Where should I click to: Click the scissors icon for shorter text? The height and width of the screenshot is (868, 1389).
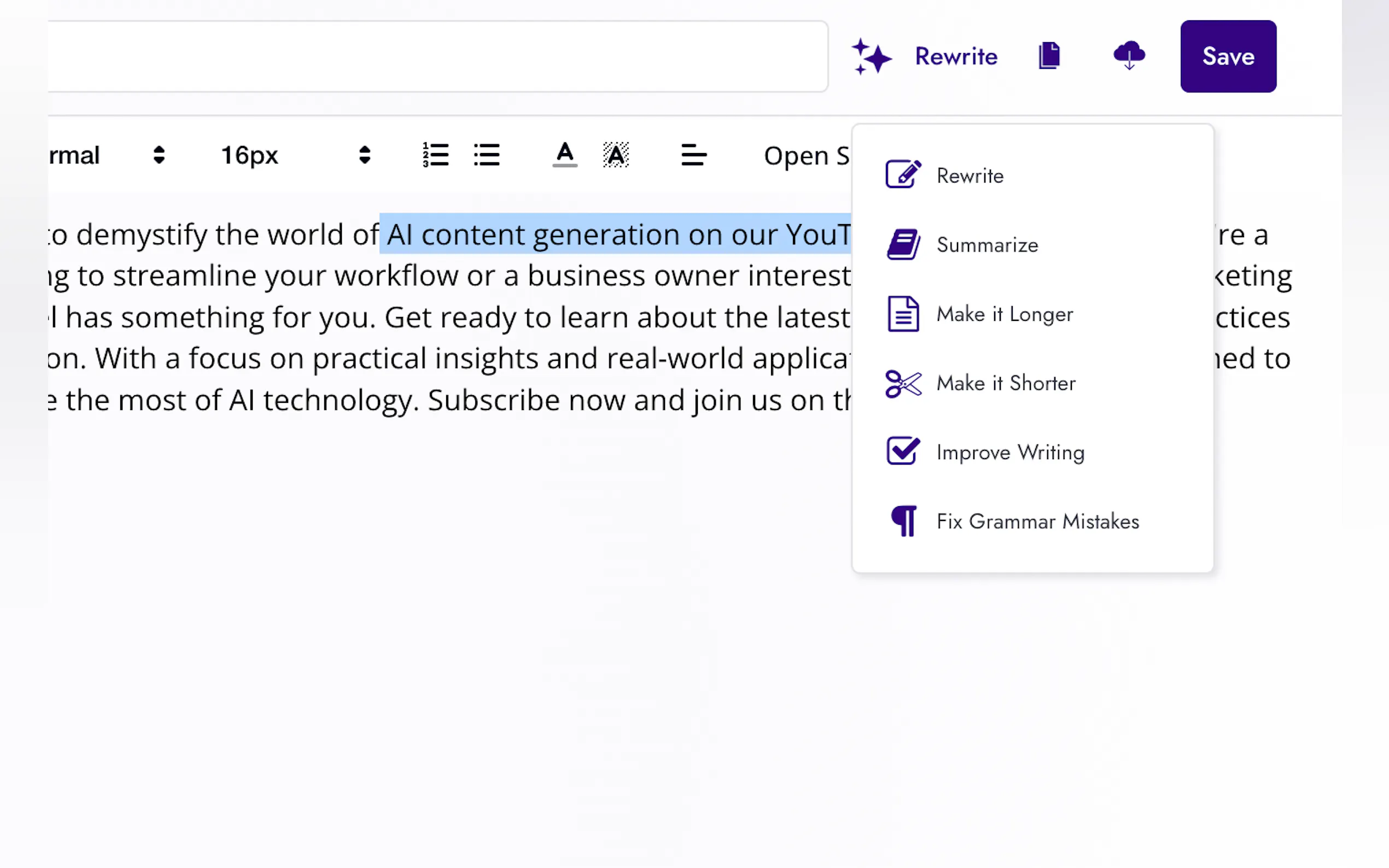coord(903,384)
